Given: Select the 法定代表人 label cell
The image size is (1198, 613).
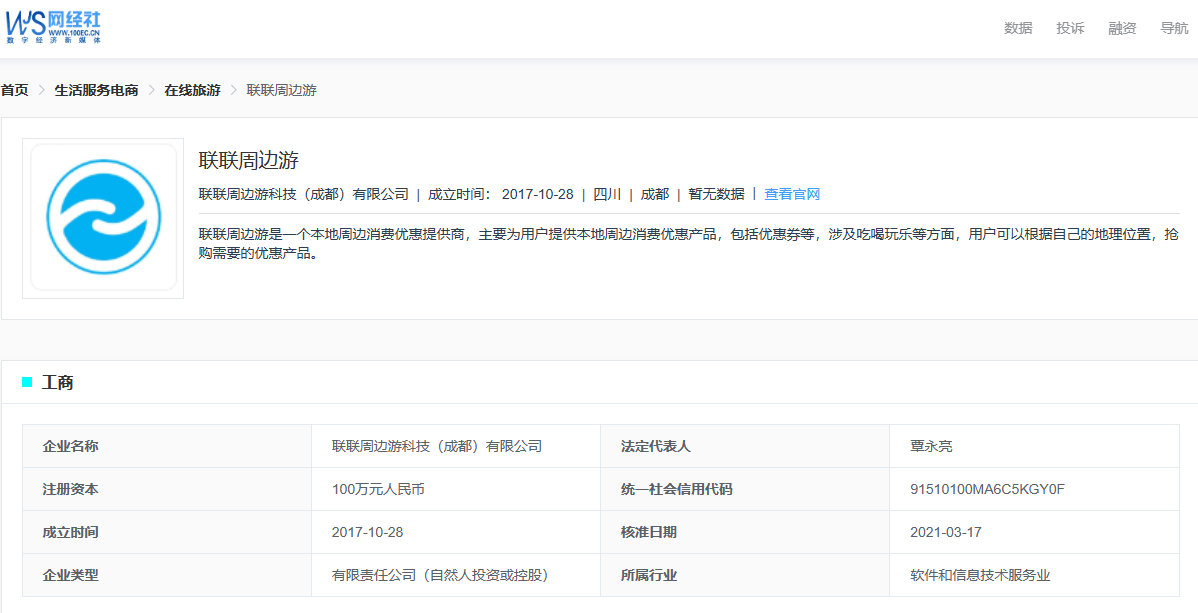Looking at the screenshot, I should [745, 446].
